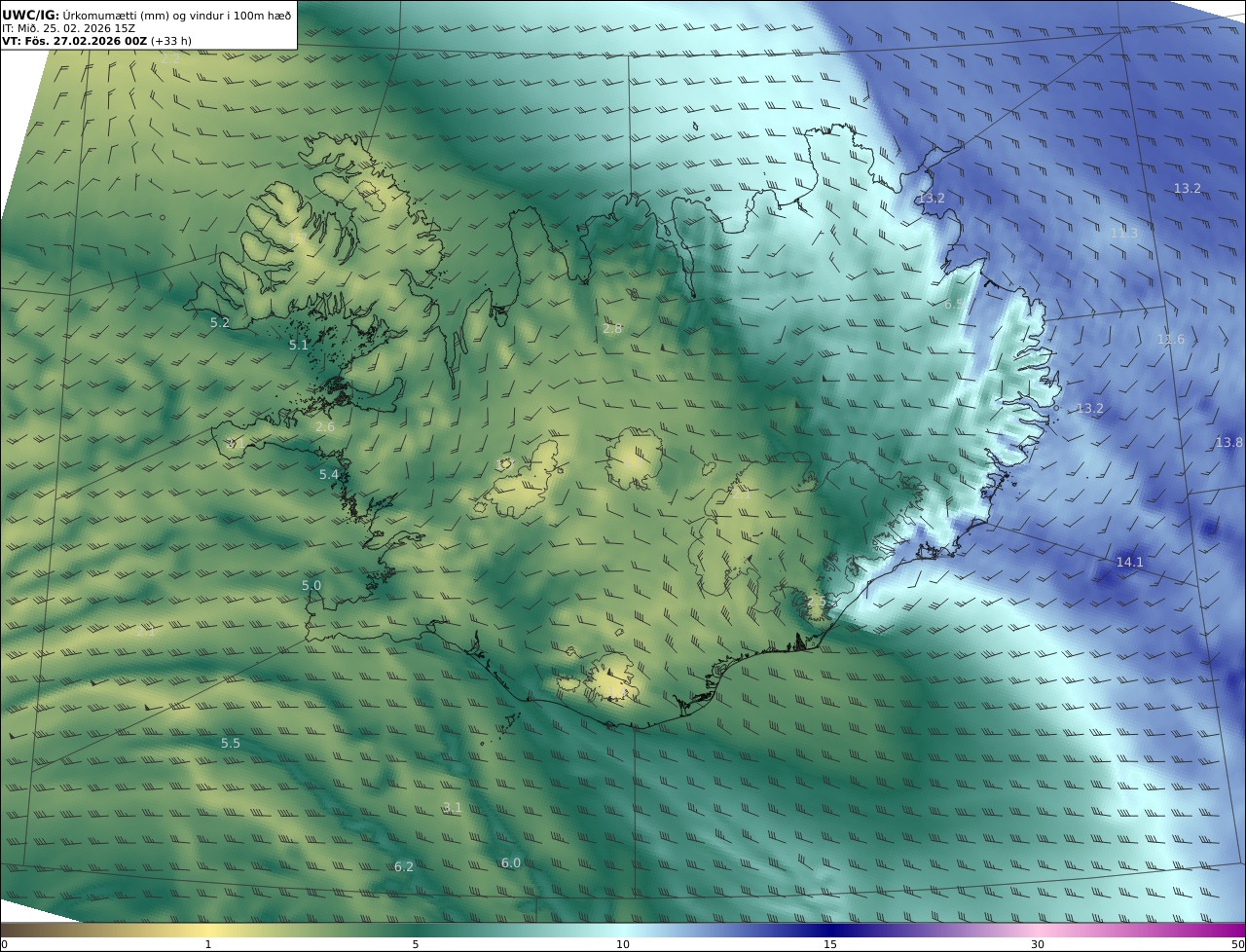This screenshot has height=952, width=1246.
Task: Click the magenta end of the color scale
Action: (1236, 930)
